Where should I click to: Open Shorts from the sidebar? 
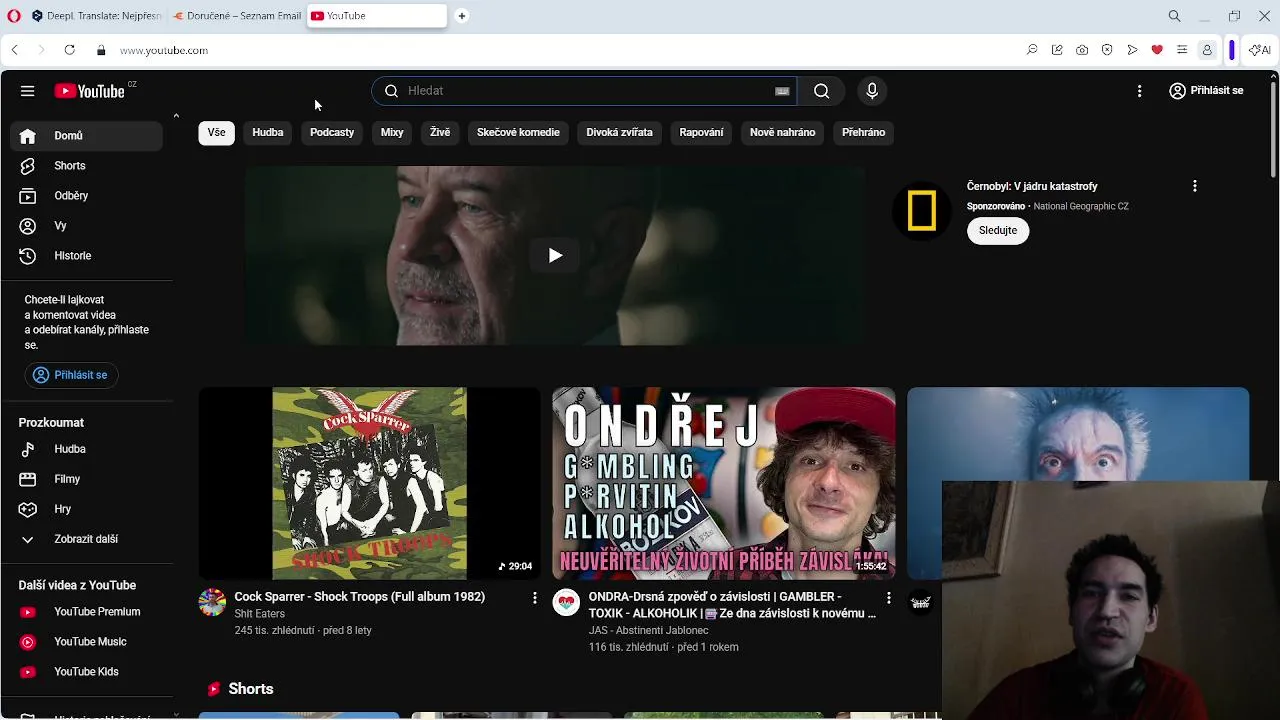87,166
